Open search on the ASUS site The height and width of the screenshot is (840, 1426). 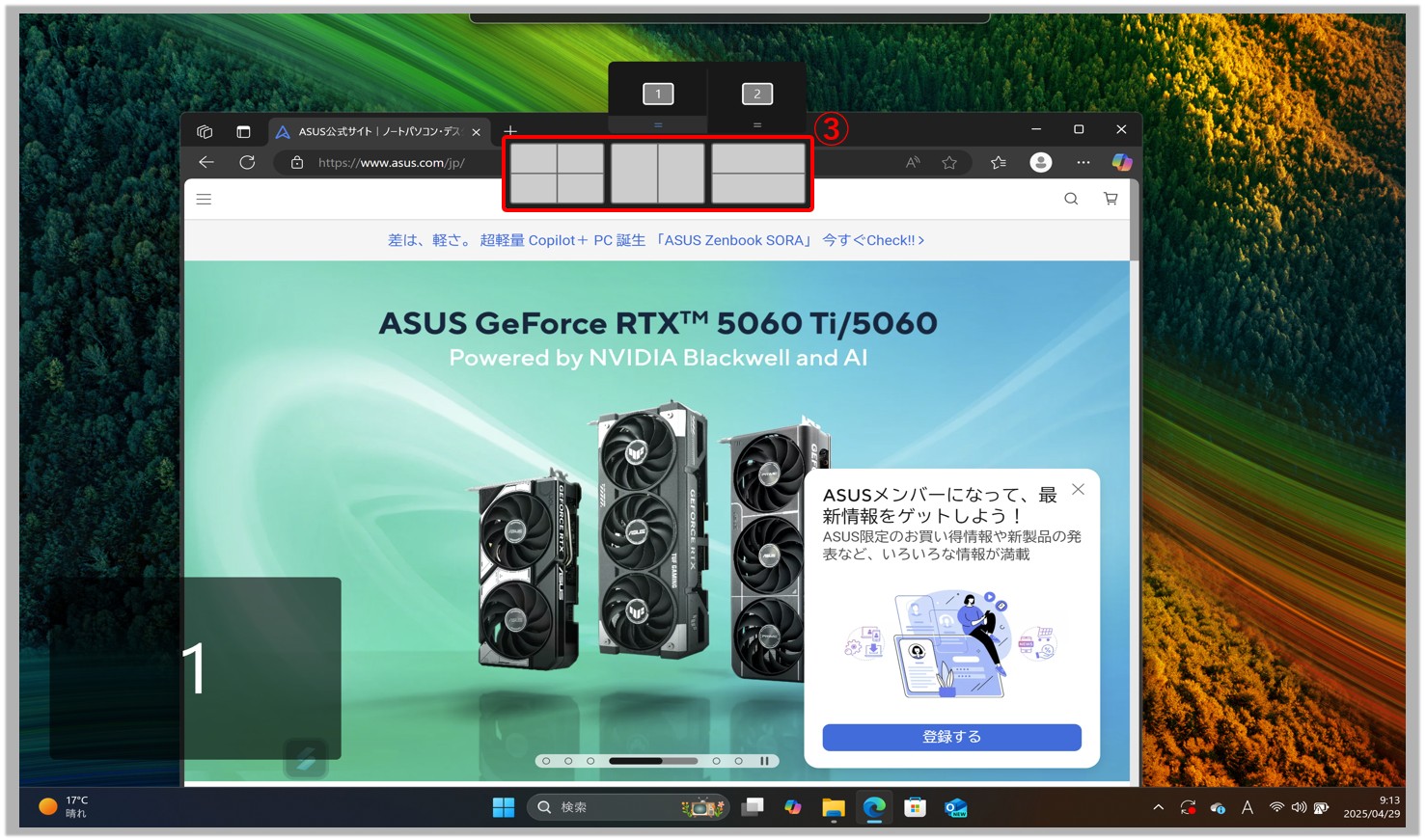[1071, 199]
